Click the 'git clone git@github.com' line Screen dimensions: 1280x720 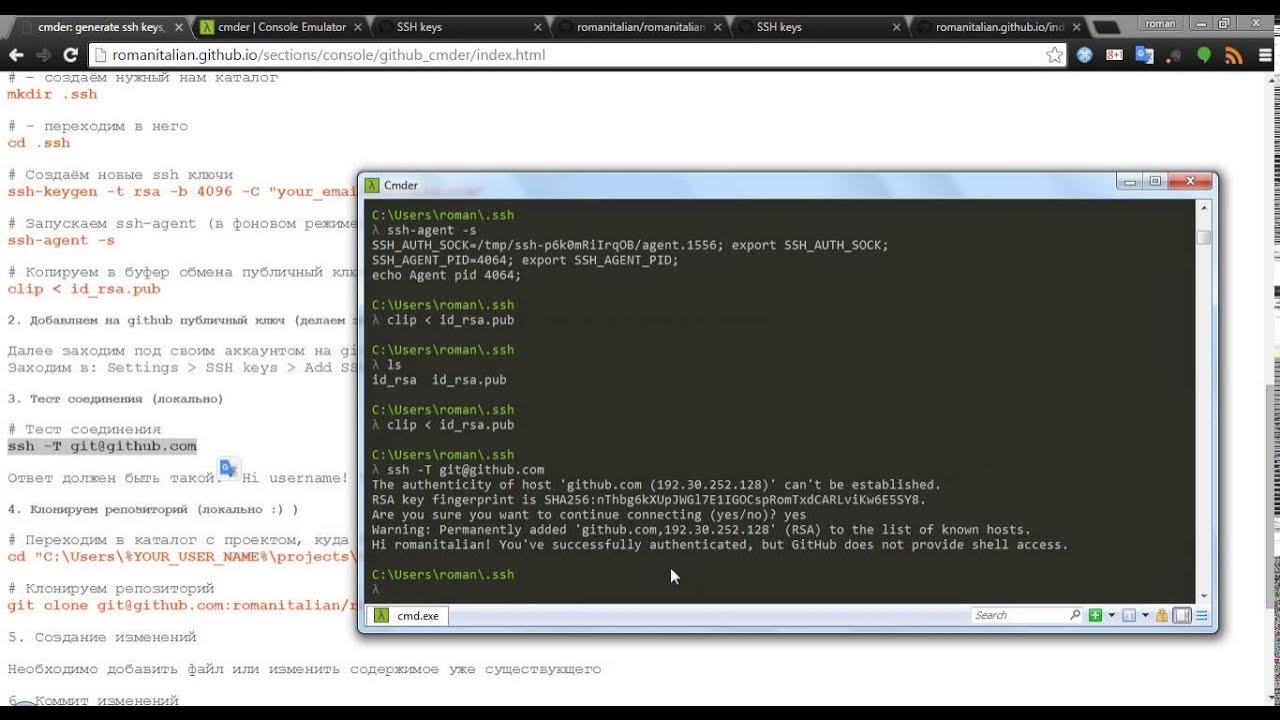pos(182,605)
